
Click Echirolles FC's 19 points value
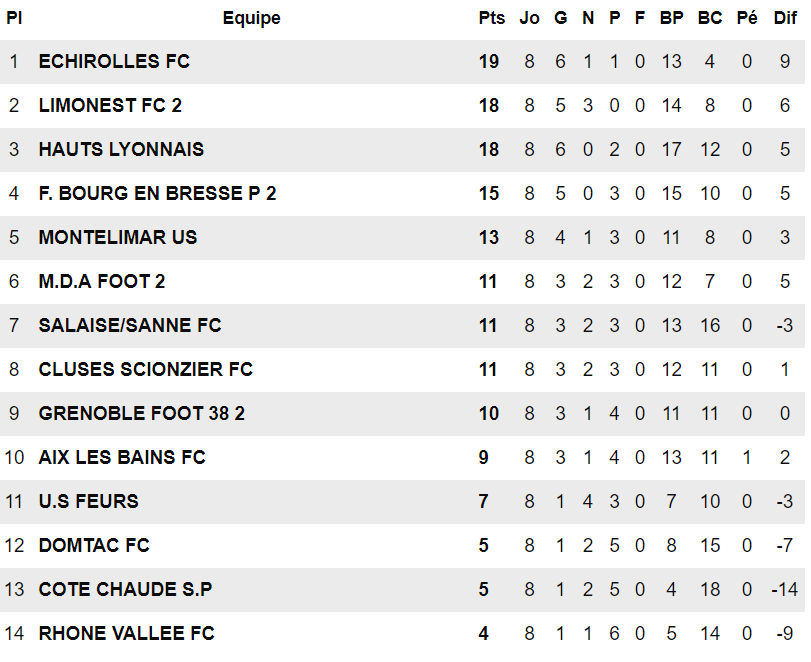click(x=489, y=62)
